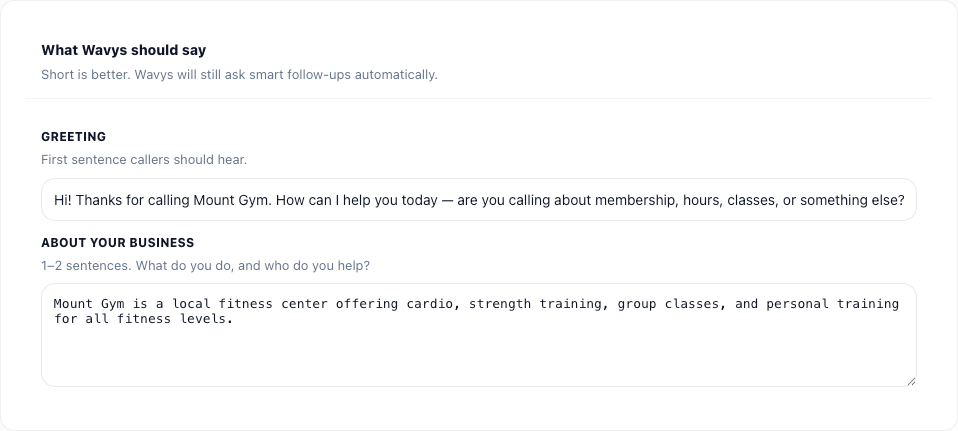Select the GREETING field label
This screenshot has height=431, width=958.
point(73,137)
